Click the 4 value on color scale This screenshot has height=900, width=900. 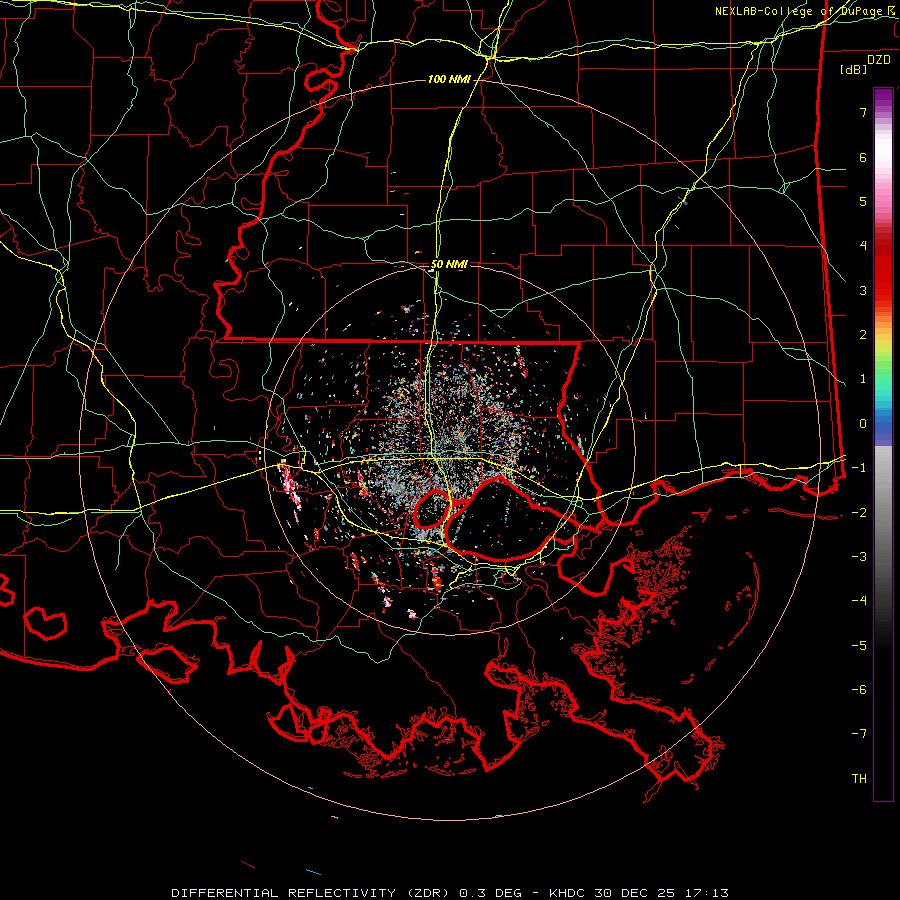863,246
